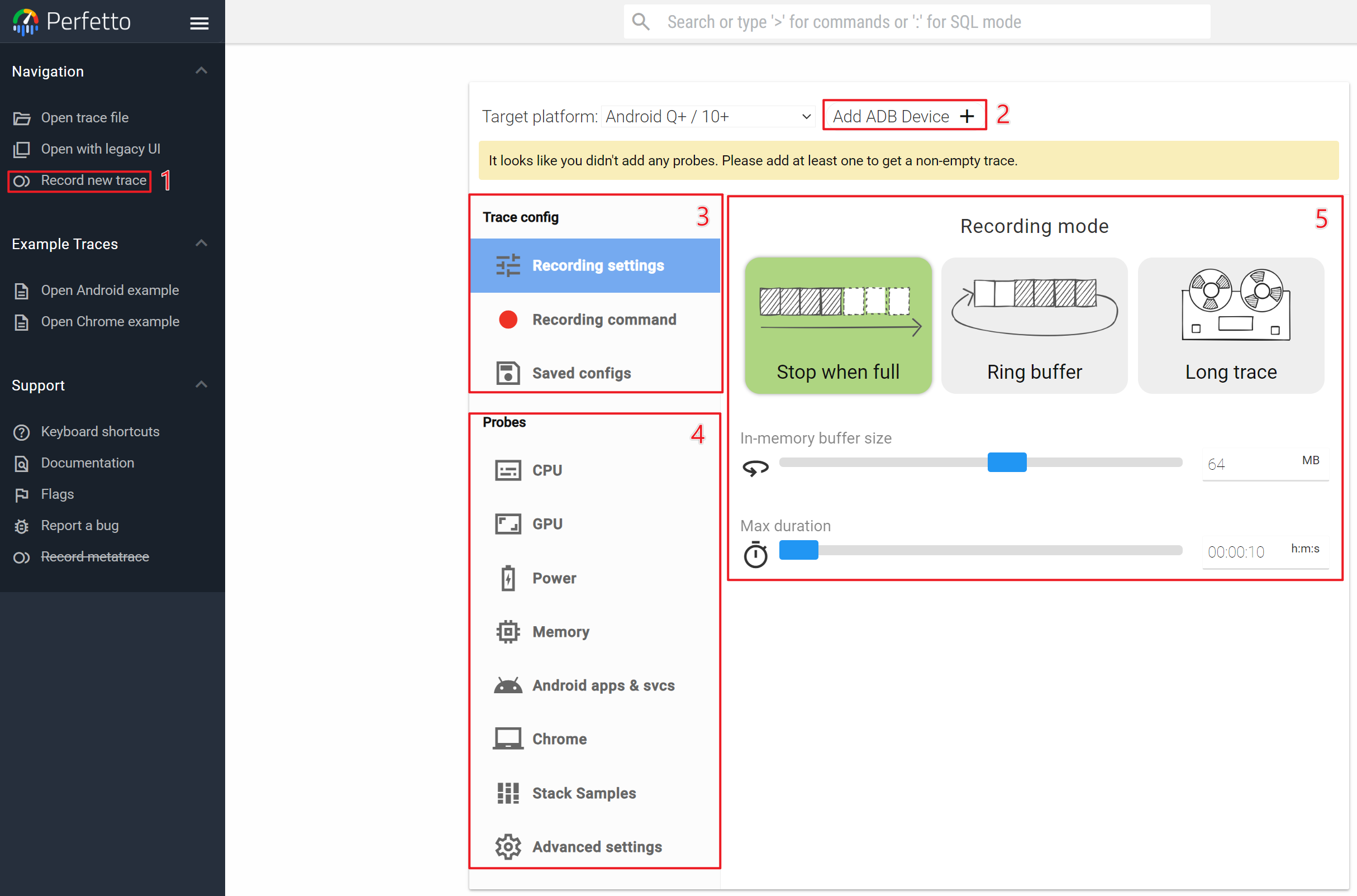Click the Flags flag icon
The height and width of the screenshot is (896, 1357).
click(x=22, y=495)
